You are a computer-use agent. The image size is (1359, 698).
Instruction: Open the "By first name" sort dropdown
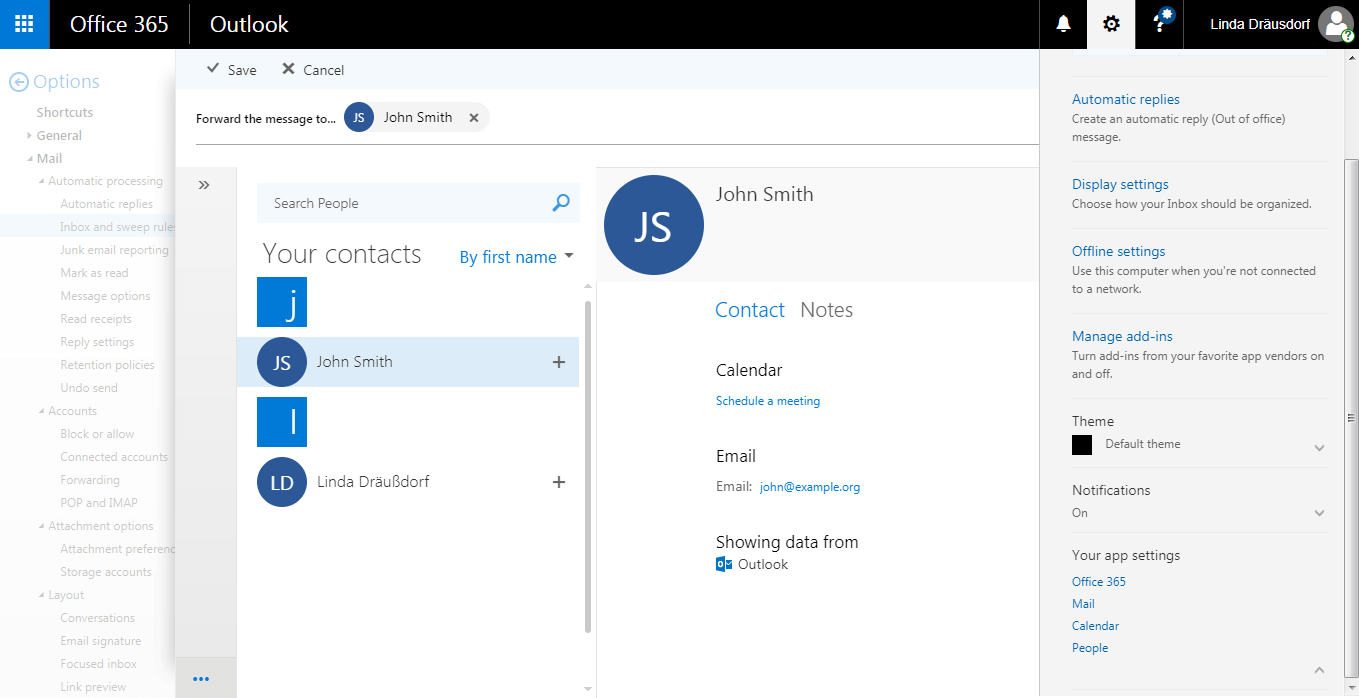click(x=516, y=257)
